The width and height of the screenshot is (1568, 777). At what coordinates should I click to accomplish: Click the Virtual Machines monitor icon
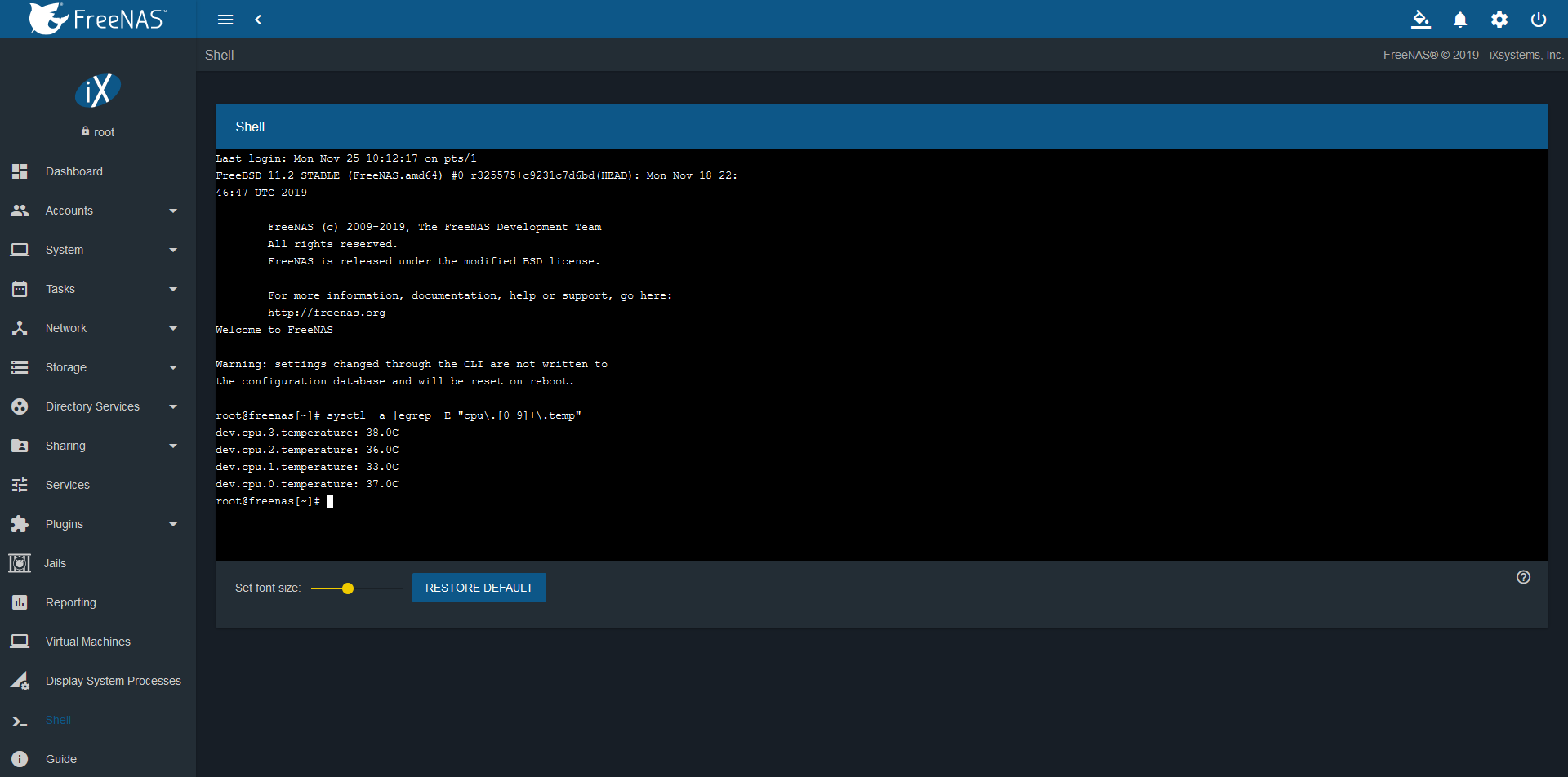click(20, 642)
